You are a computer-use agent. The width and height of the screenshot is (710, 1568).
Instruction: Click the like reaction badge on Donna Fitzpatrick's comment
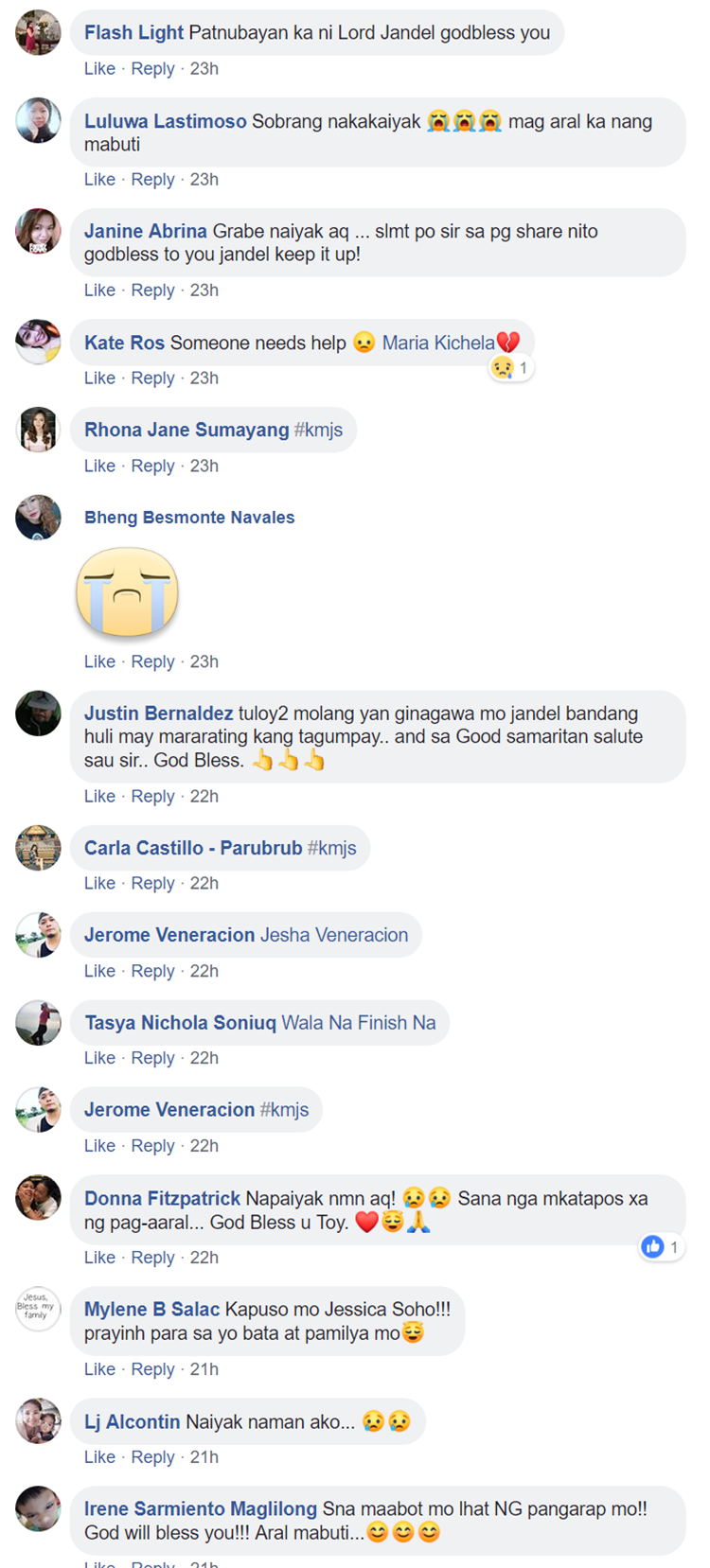[x=662, y=1247]
